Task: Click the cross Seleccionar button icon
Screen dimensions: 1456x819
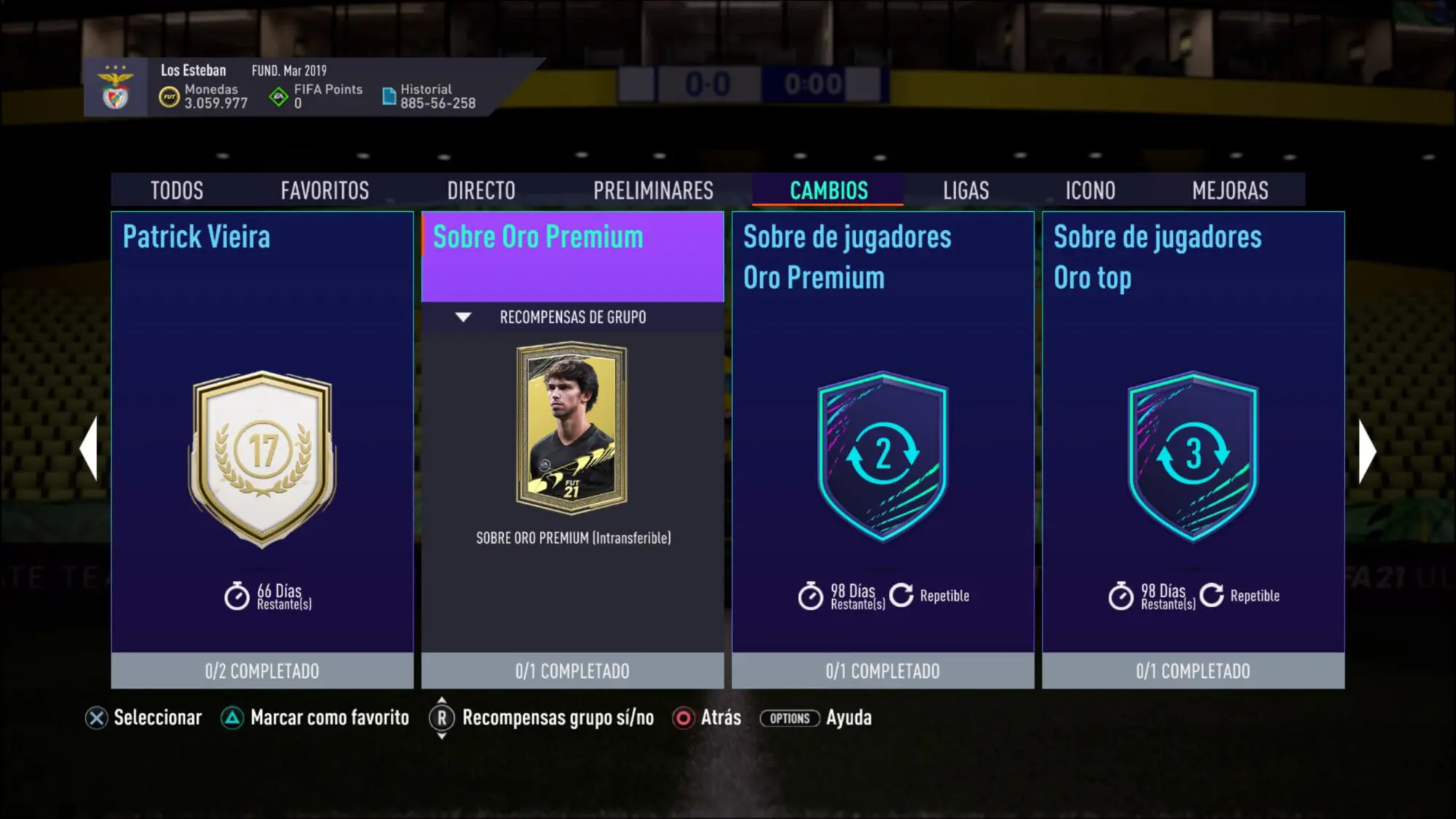Action: coord(96,719)
